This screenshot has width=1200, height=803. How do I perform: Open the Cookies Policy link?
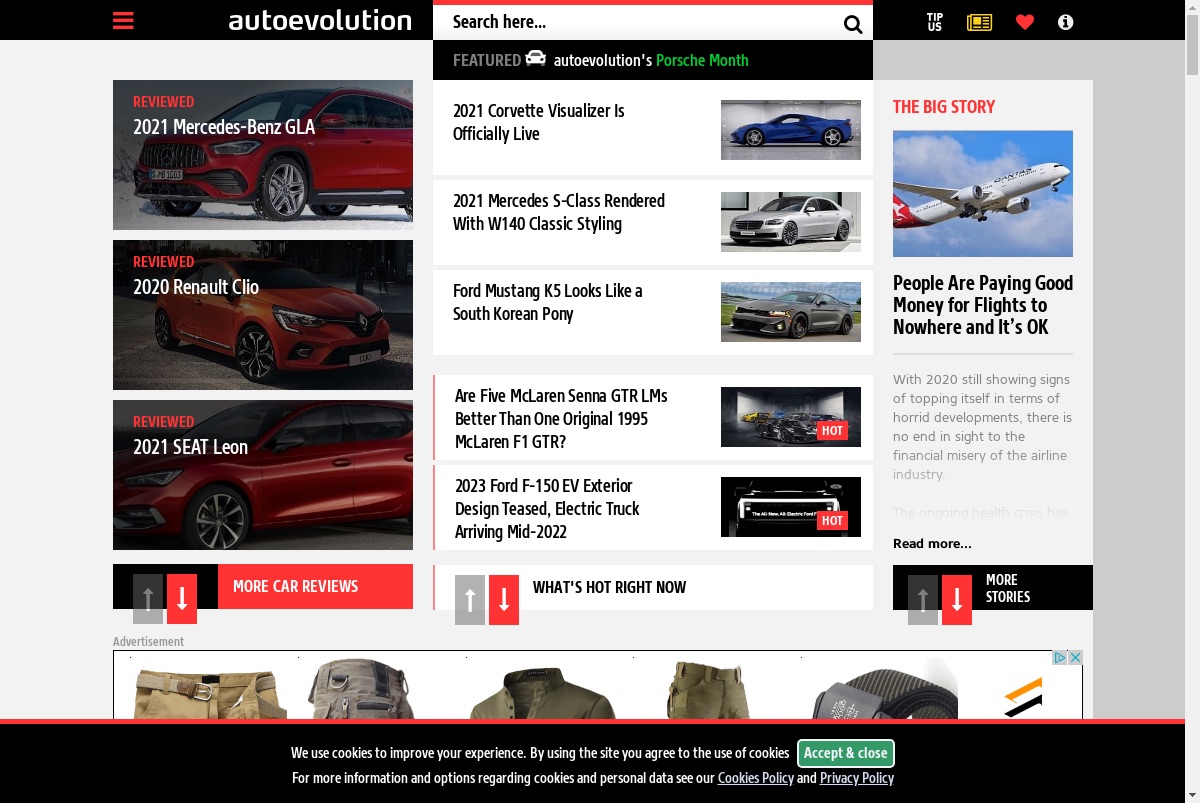[x=756, y=778]
